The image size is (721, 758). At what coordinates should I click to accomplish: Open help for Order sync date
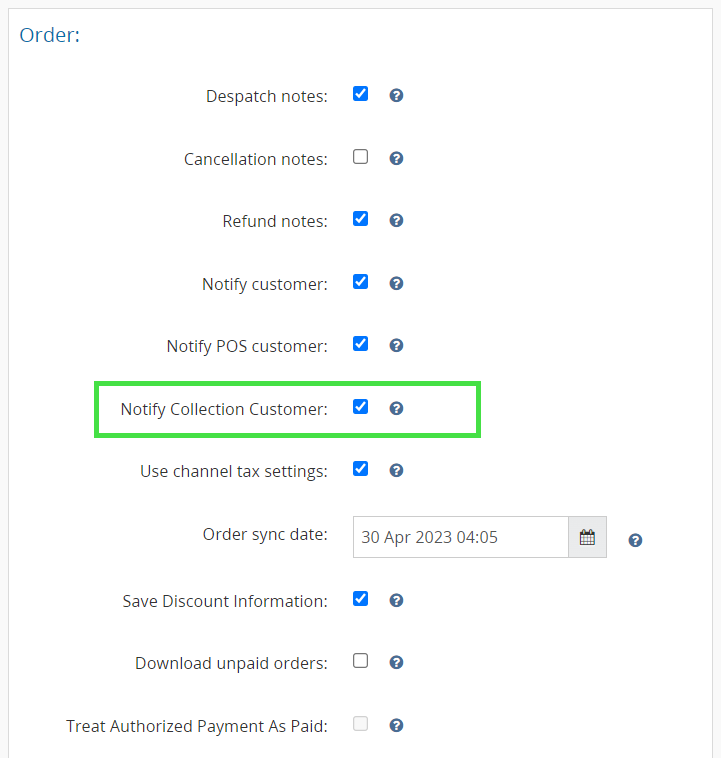[x=635, y=540]
